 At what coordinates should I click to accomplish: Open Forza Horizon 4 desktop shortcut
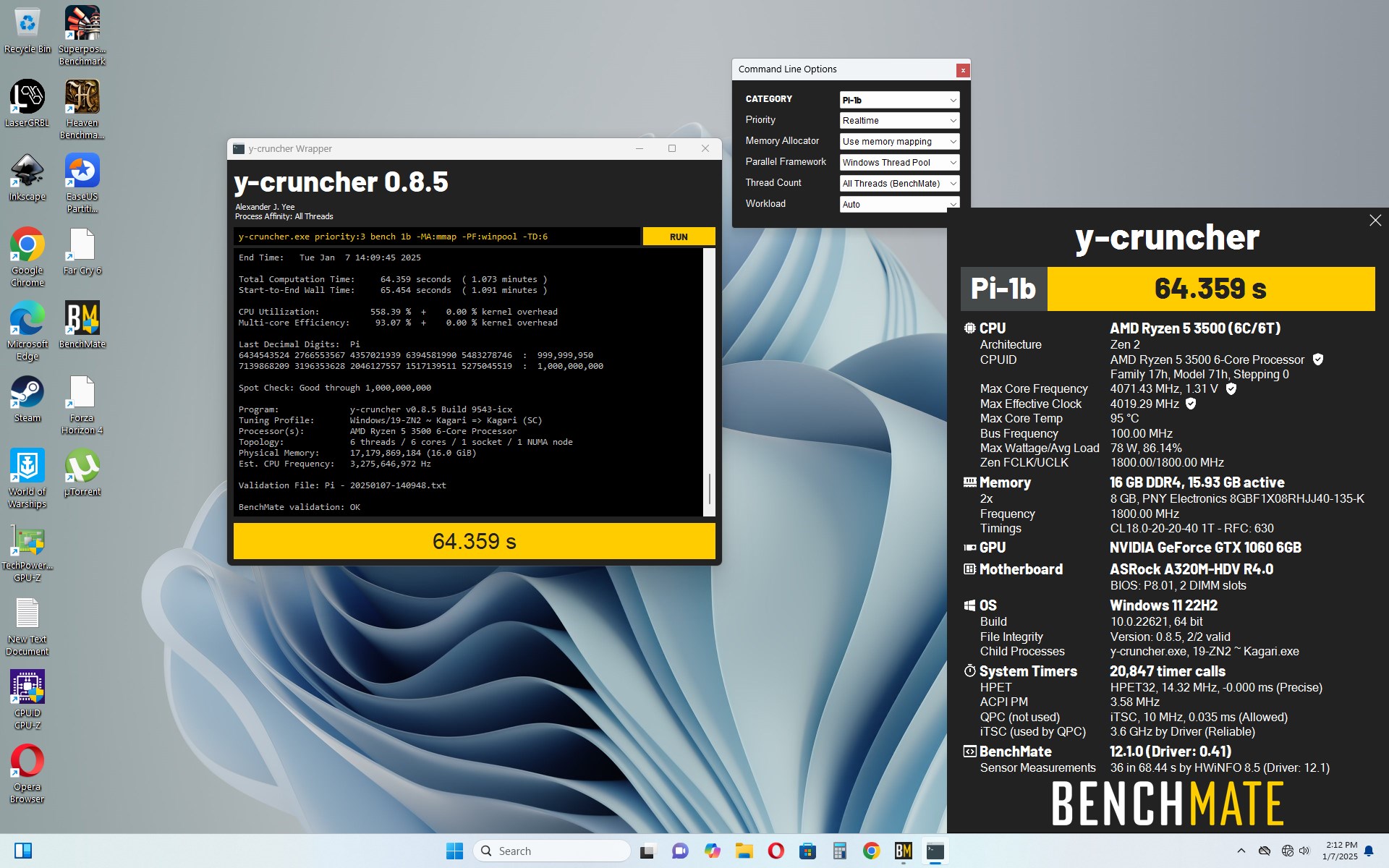82,405
